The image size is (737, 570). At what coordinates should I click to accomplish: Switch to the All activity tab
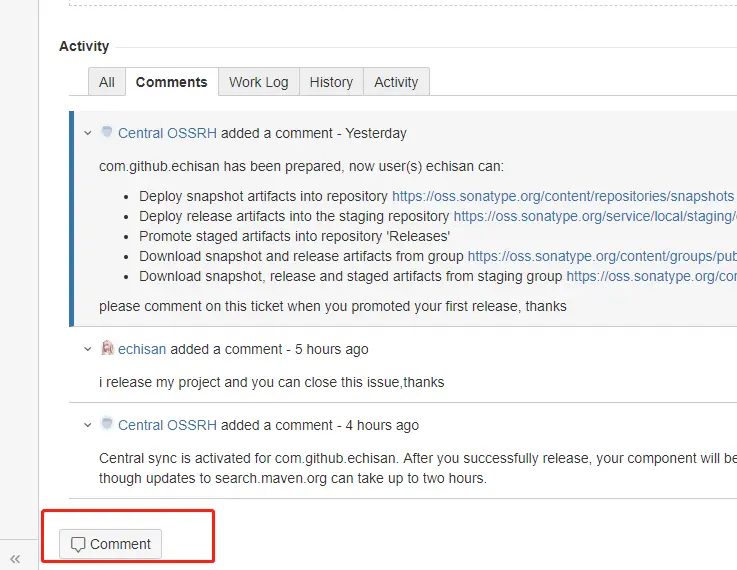click(x=107, y=82)
